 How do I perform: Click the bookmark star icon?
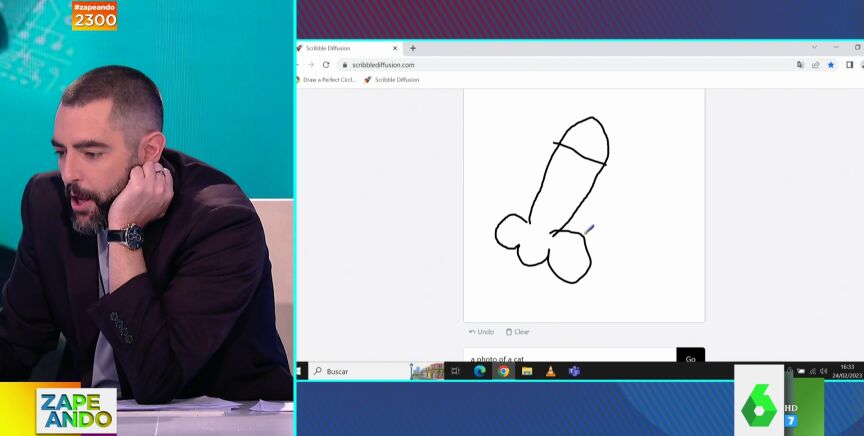coord(830,65)
